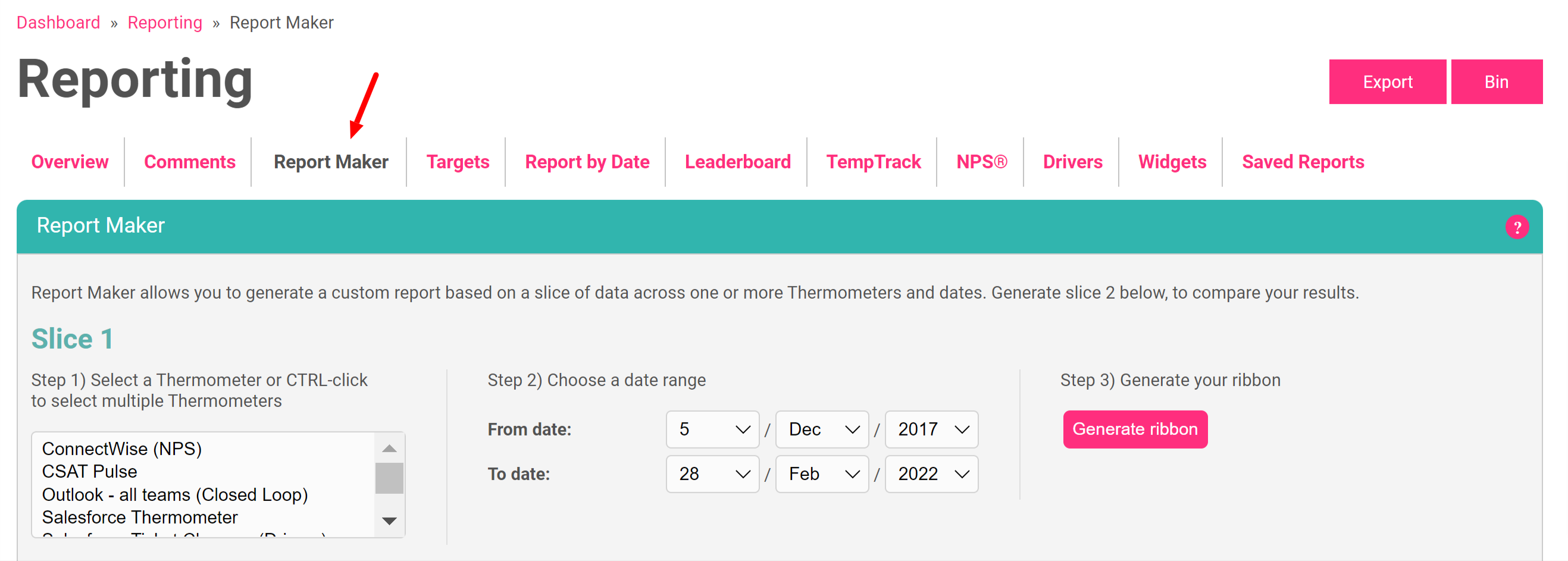Click the Export button
1568x561 pixels.
(x=1387, y=82)
